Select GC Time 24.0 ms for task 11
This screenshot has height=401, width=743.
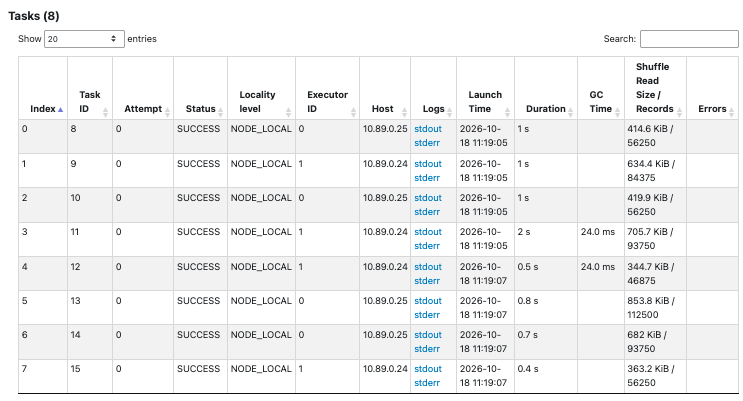[x=601, y=239]
